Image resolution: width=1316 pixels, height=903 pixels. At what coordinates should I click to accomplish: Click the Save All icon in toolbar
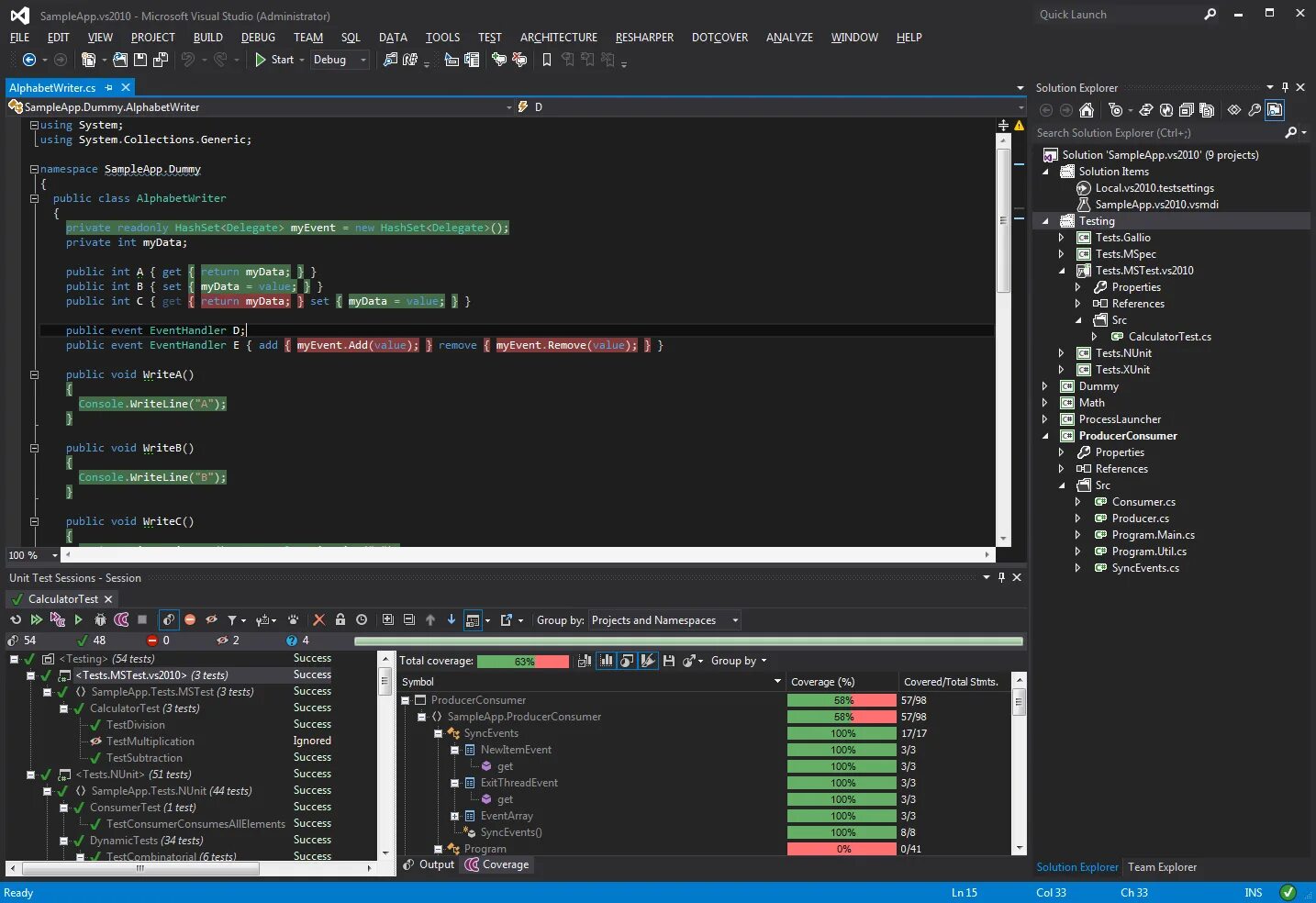[161, 60]
